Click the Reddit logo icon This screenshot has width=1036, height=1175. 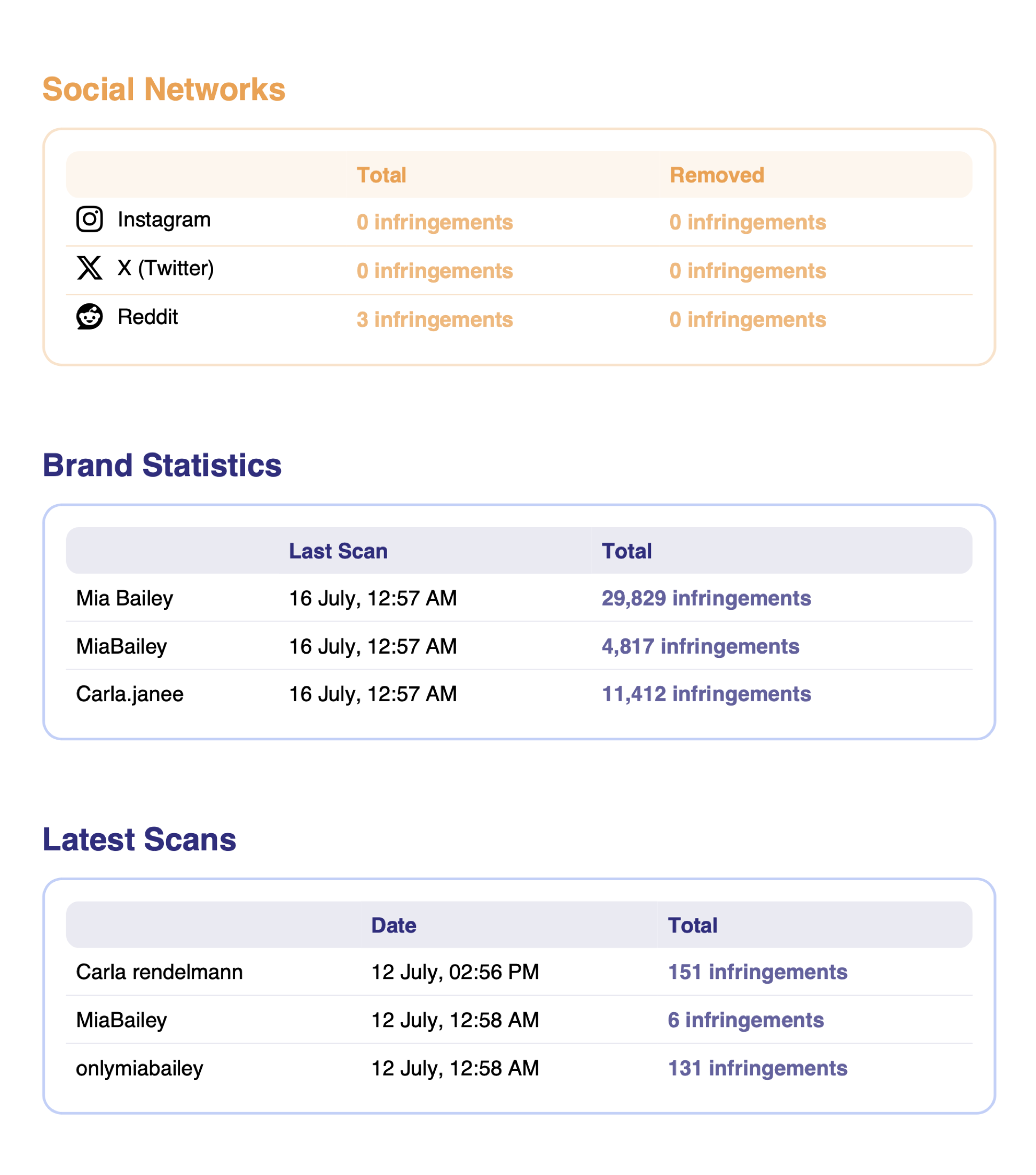tap(90, 317)
